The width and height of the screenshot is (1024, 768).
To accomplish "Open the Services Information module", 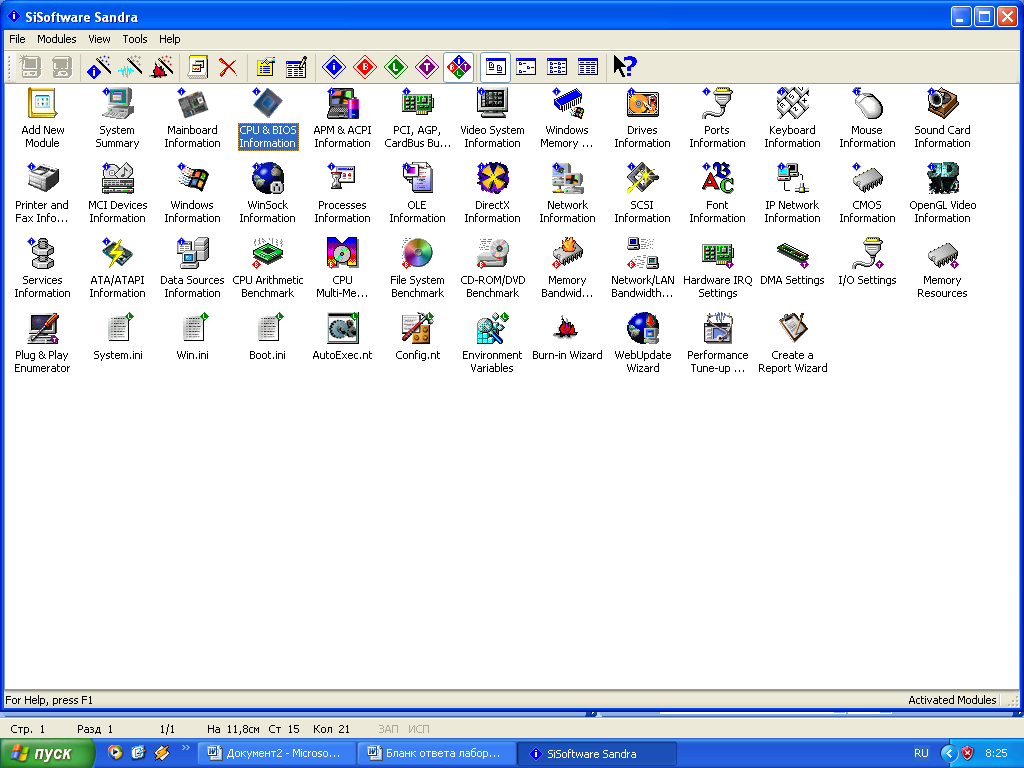I will (x=42, y=268).
